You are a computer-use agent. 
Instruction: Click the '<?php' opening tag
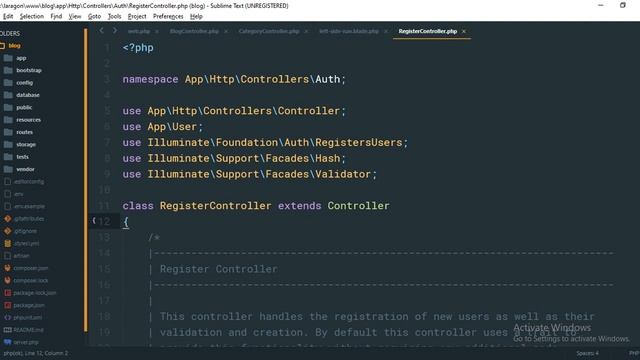(138, 48)
